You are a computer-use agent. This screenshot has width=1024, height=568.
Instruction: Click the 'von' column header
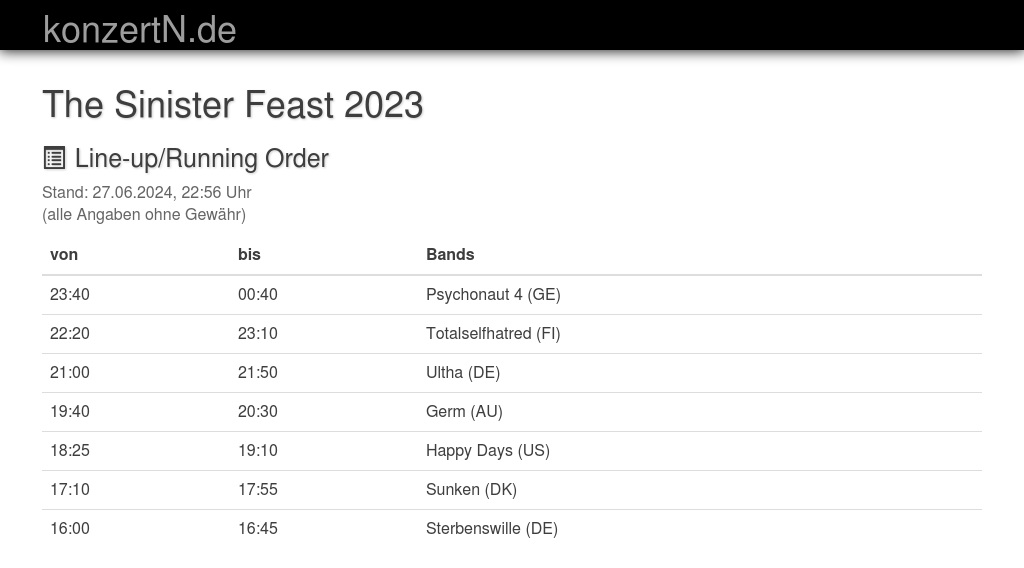pyautogui.click(x=64, y=254)
